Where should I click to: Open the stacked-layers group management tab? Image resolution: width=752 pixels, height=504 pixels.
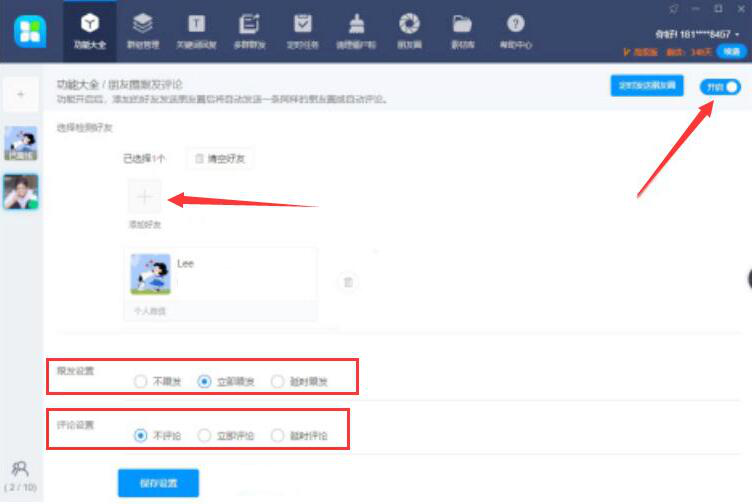pyautogui.click(x=143, y=32)
